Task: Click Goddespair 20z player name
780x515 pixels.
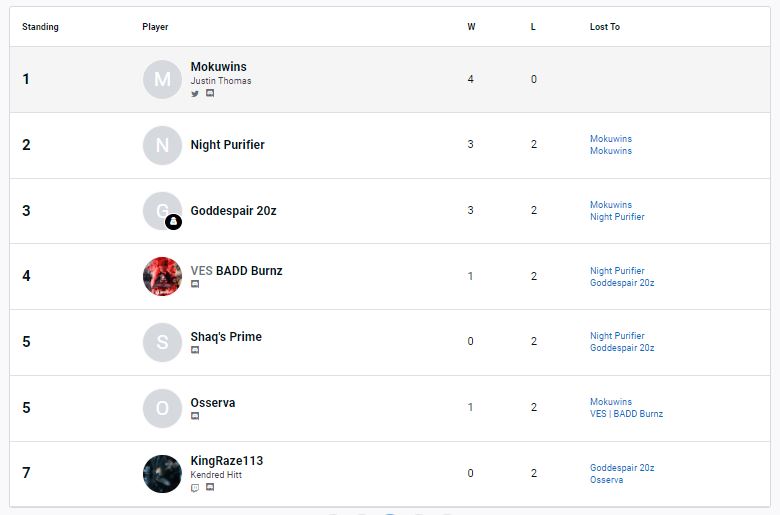Action: 233,211
